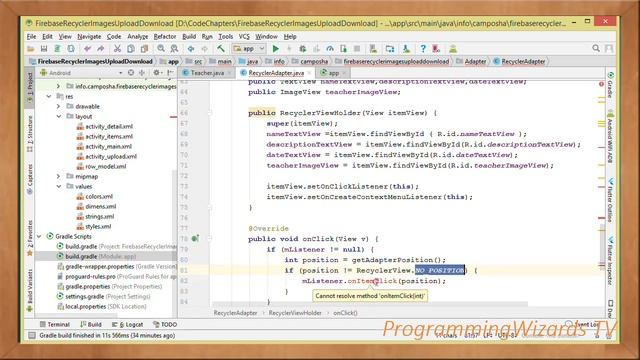This screenshot has width=640, height=360.
Task: Click Scroll from Source target icon in project panel
Action: pyautogui.click(x=131, y=73)
